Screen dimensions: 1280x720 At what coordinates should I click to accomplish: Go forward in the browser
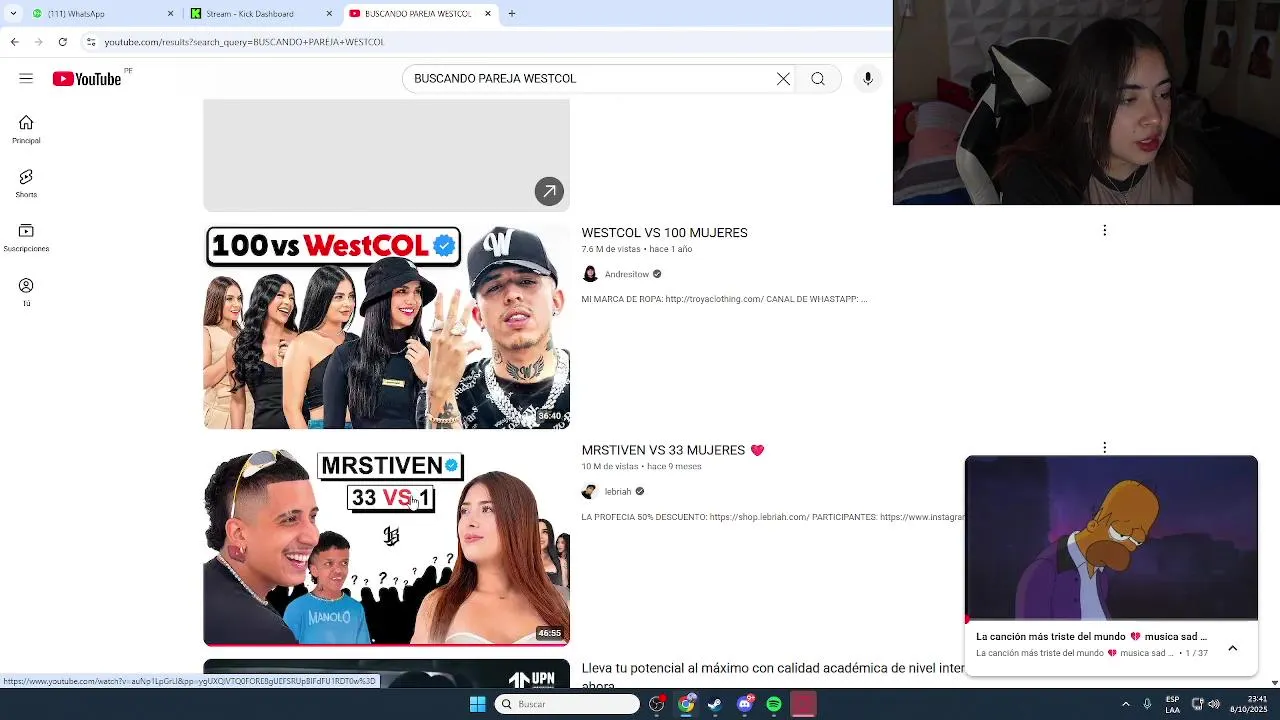[38, 42]
